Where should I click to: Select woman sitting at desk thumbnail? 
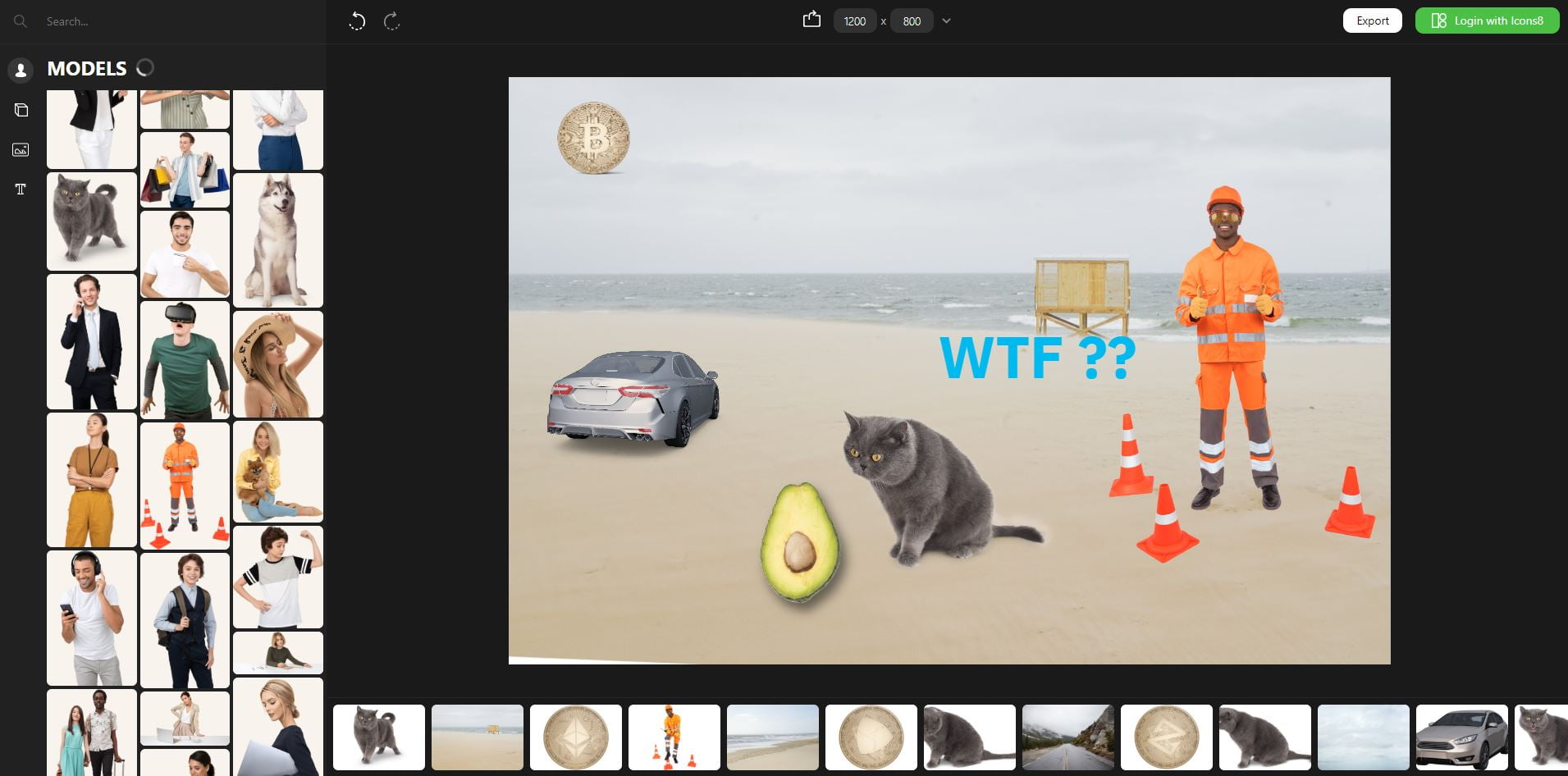[x=278, y=653]
